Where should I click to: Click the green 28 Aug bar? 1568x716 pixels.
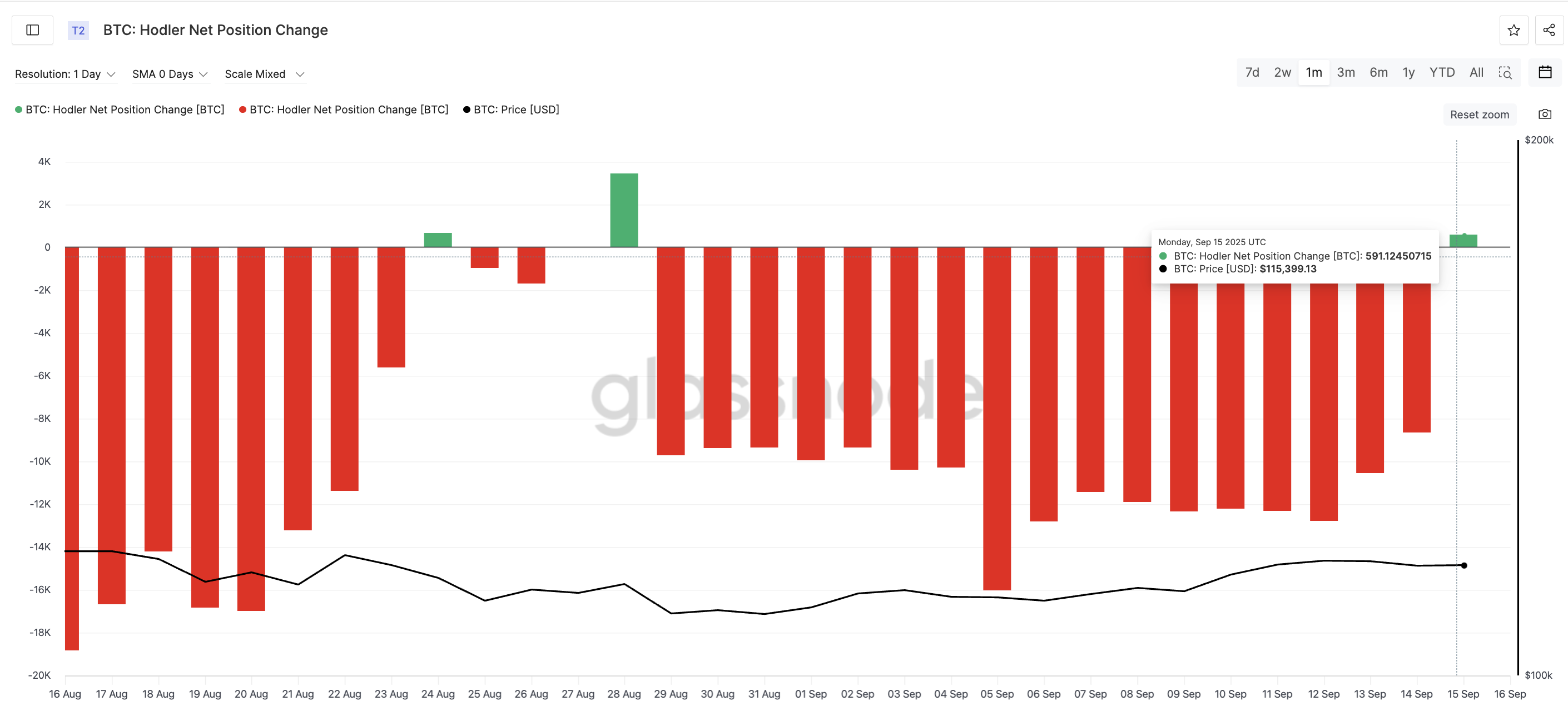[x=624, y=210]
